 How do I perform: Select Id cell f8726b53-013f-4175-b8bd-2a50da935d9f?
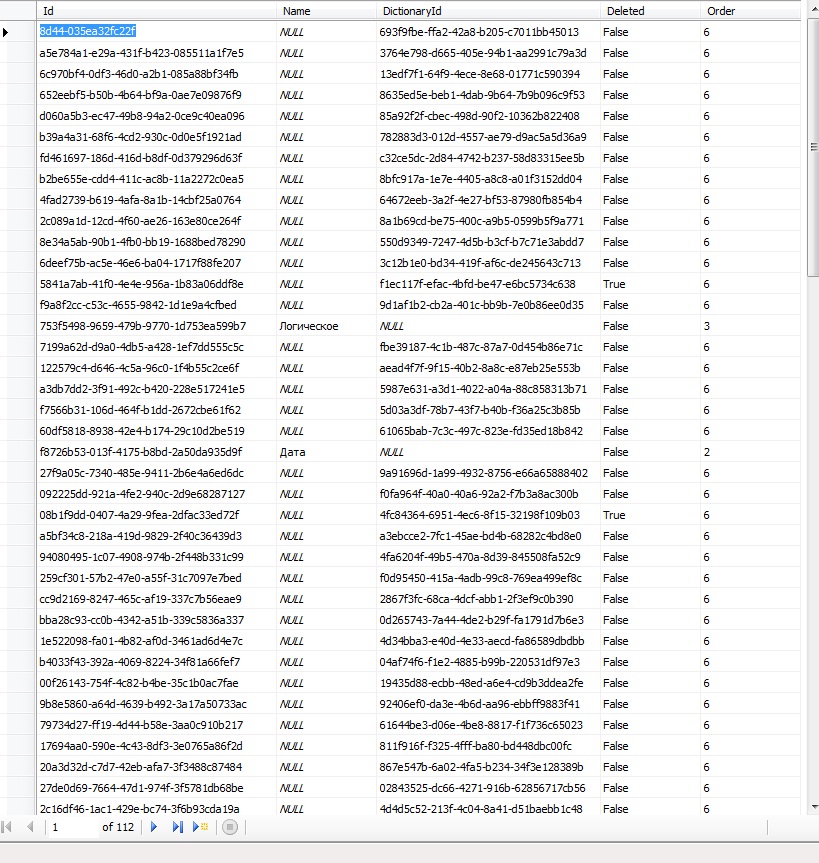tap(156, 452)
